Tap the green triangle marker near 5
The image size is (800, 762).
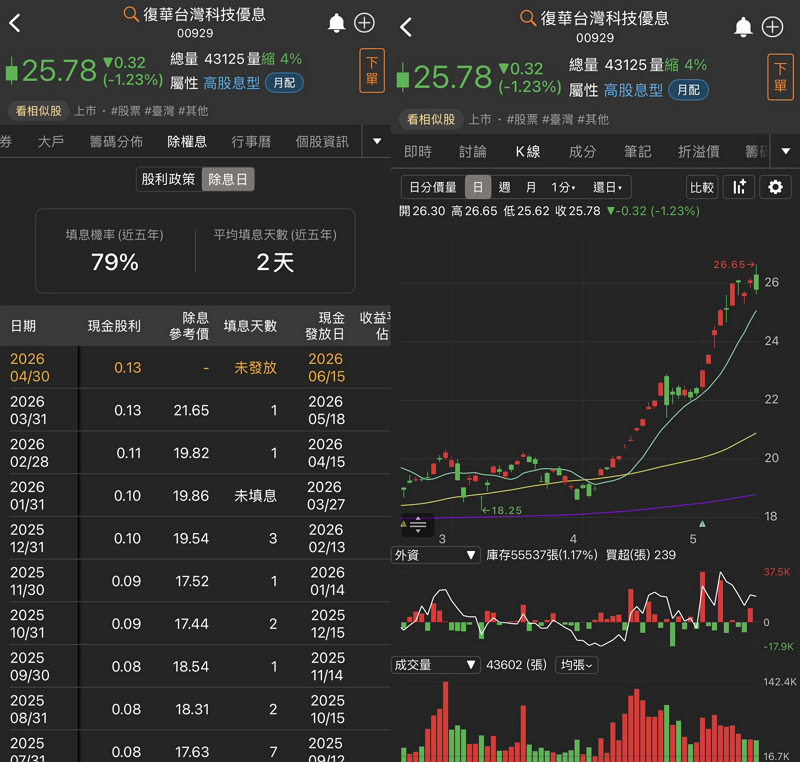pyautogui.click(x=703, y=524)
